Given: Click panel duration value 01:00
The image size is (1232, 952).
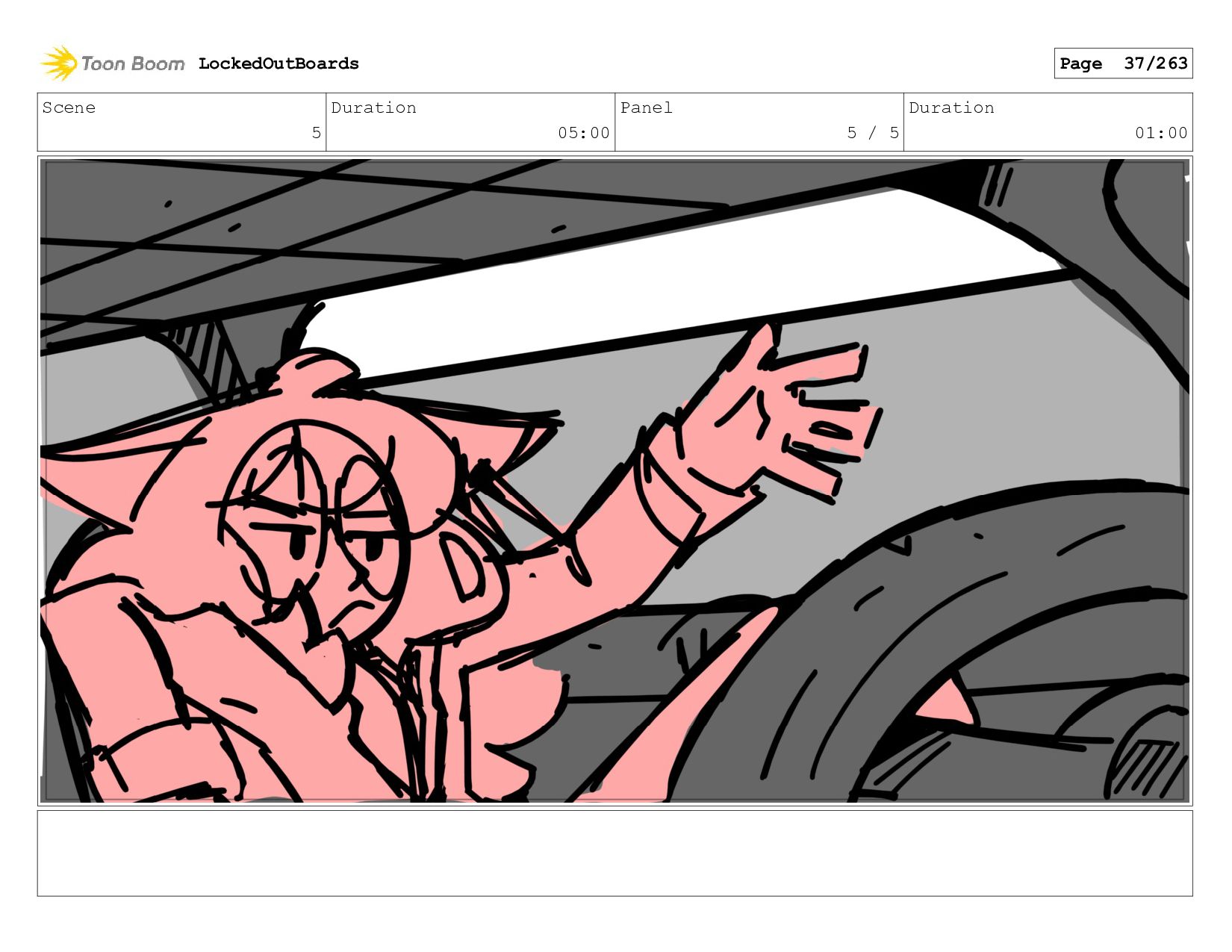Looking at the screenshot, I should (1161, 133).
